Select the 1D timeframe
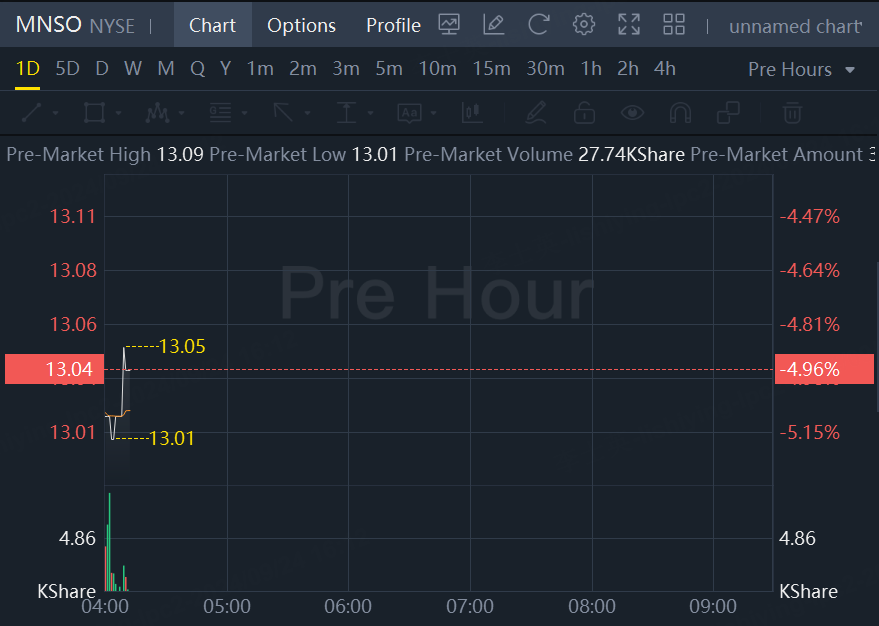The width and height of the screenshot is (879, 626). click(x=27, y=69)
